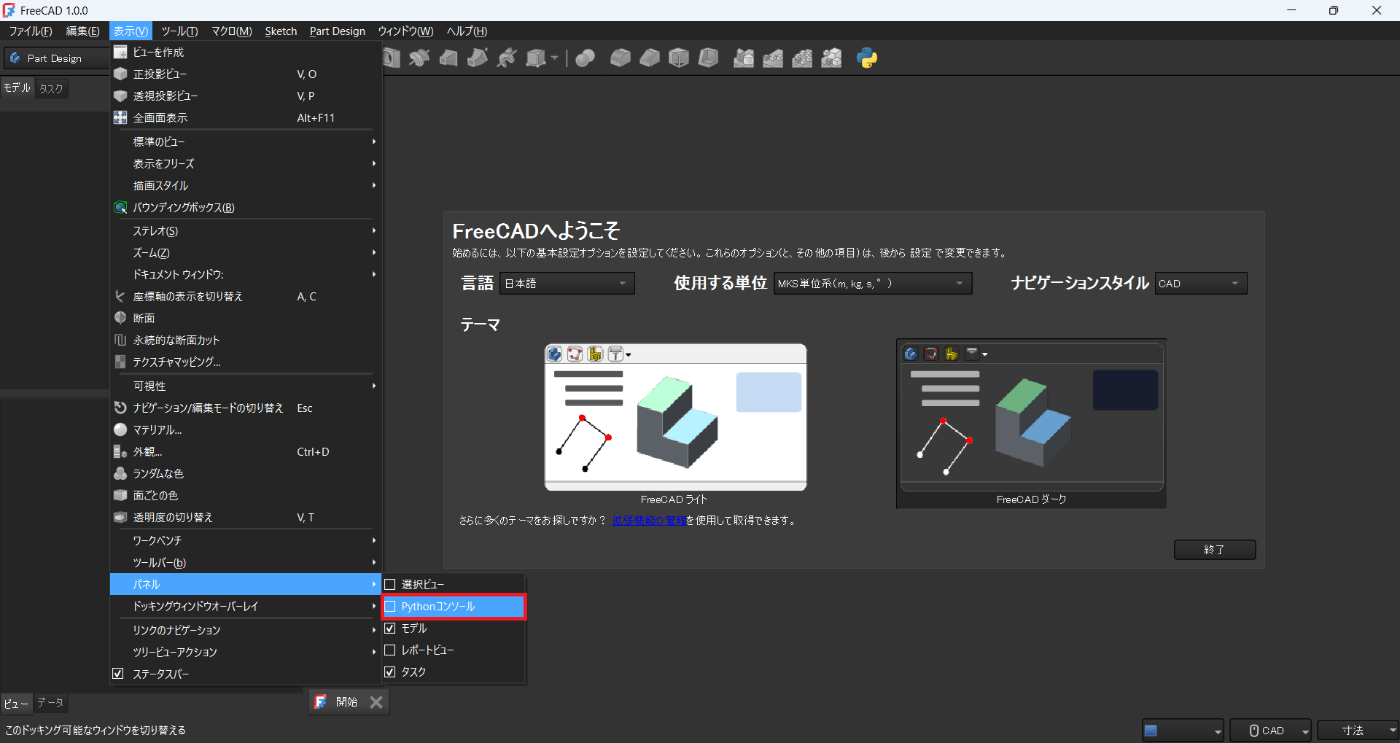Select 正投影ビュー orthographic view entry
Image resolution: width=1400 pixels, height=743 pixels.
click(x=246, y=74)
